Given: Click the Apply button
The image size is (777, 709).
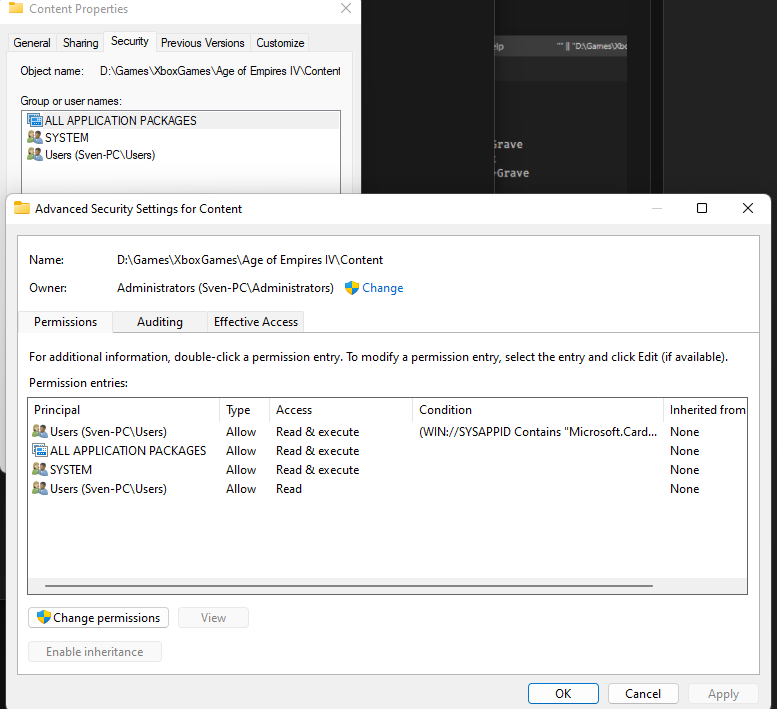Looking at the screenshot, I should click(x=723, y=694).
